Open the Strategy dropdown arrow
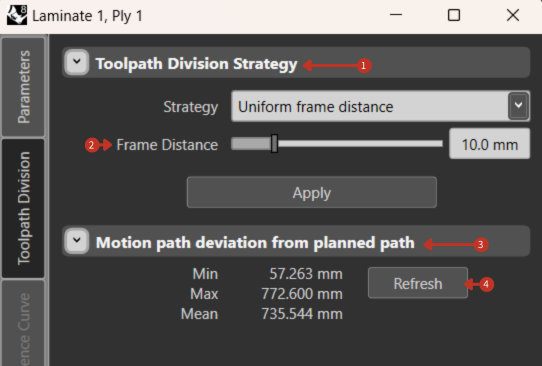542x366 pixels. 518,106
